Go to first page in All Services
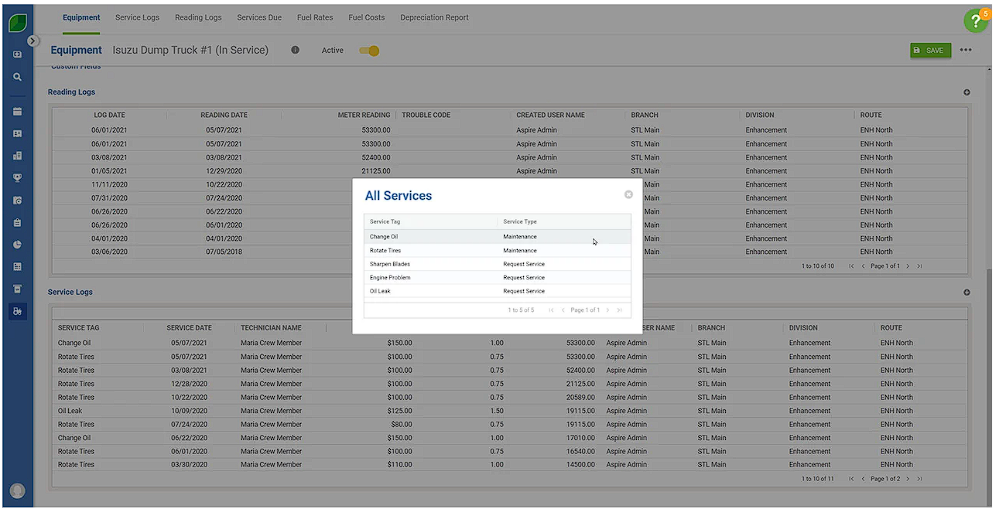This screenshot has height=509, width=998. (551, 310)
